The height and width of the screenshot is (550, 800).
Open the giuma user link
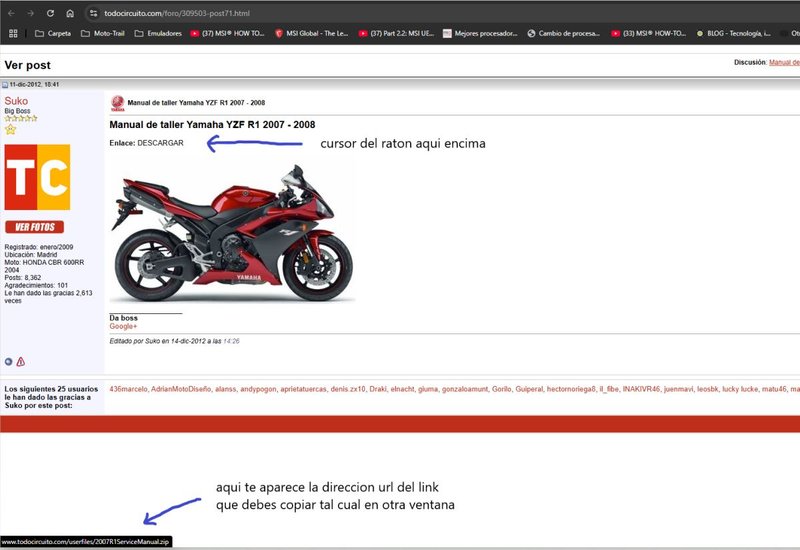pos(428,389)
